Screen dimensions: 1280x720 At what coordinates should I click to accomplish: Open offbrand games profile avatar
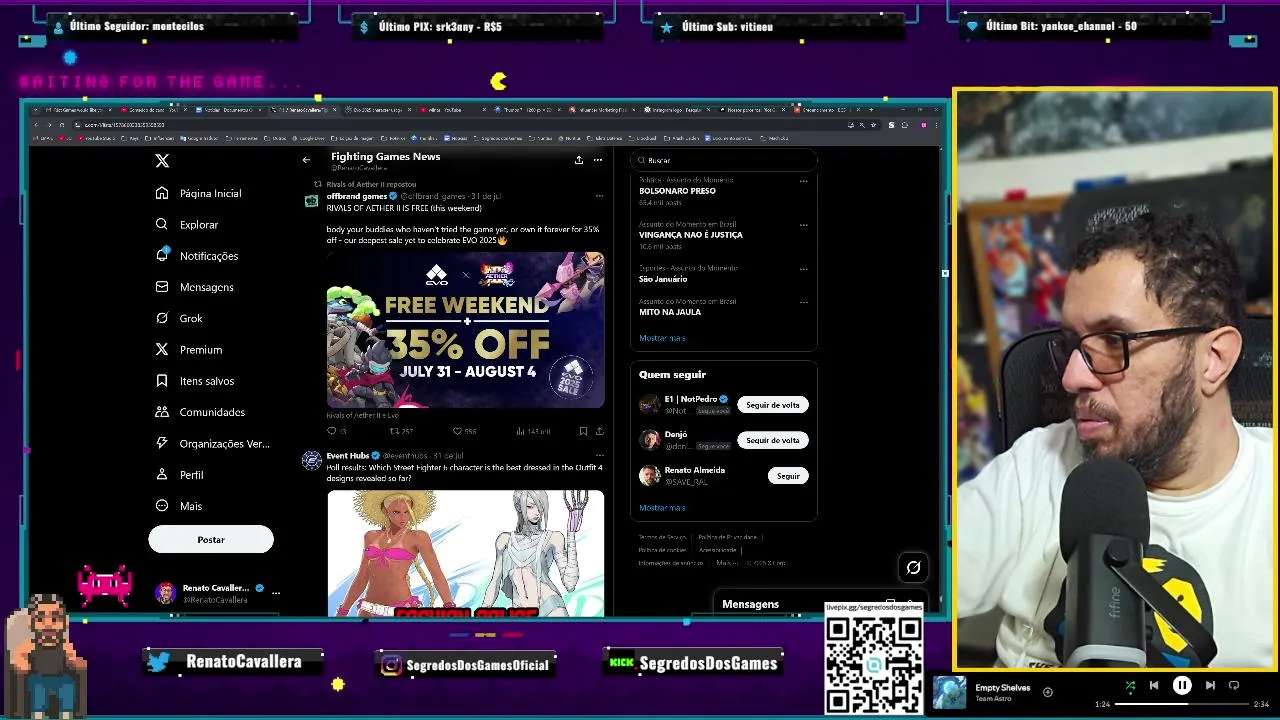click(312, 201)
